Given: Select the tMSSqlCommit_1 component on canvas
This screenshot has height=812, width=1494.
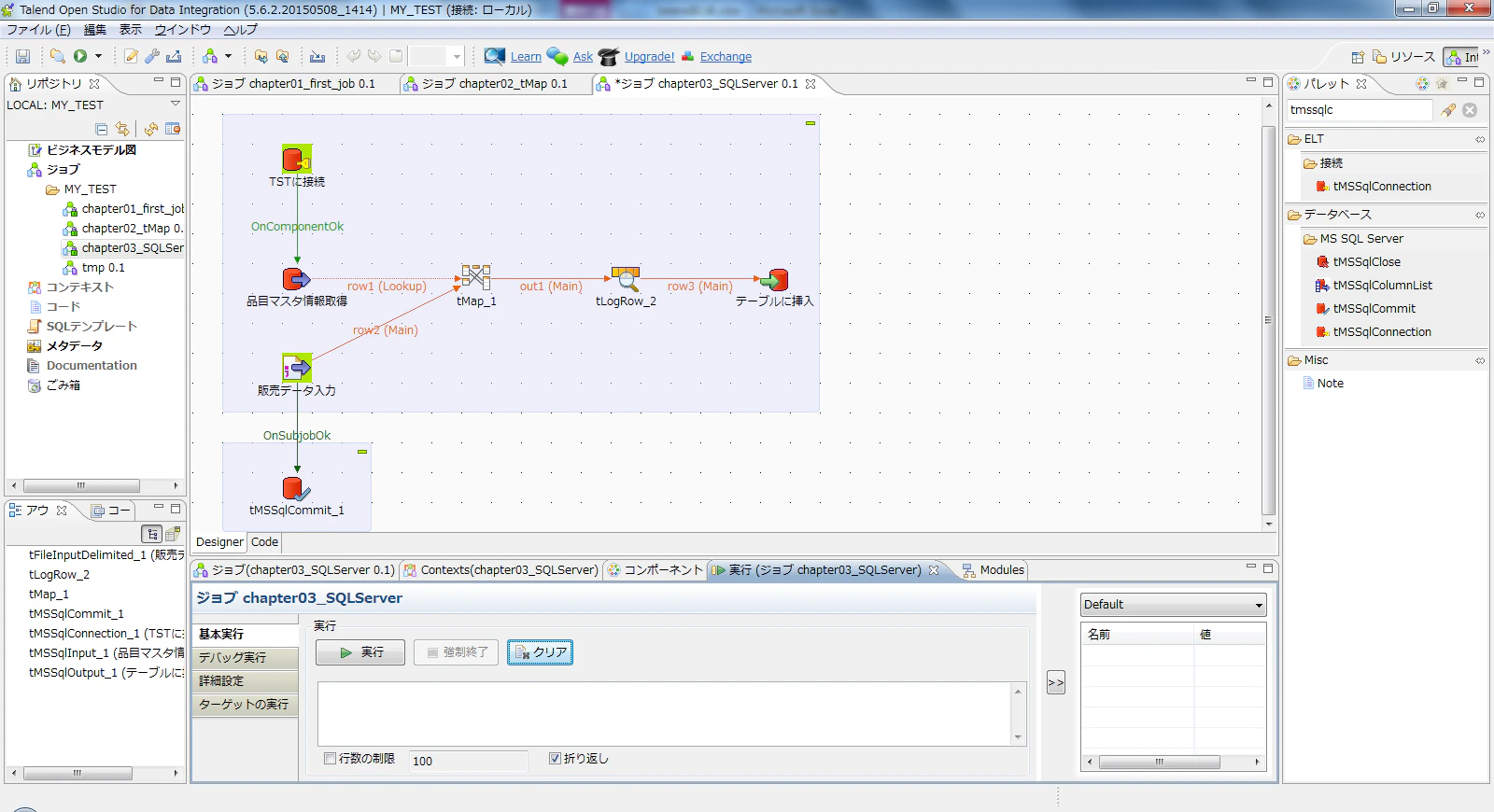Looking at the screenshot, I should 297,487.
